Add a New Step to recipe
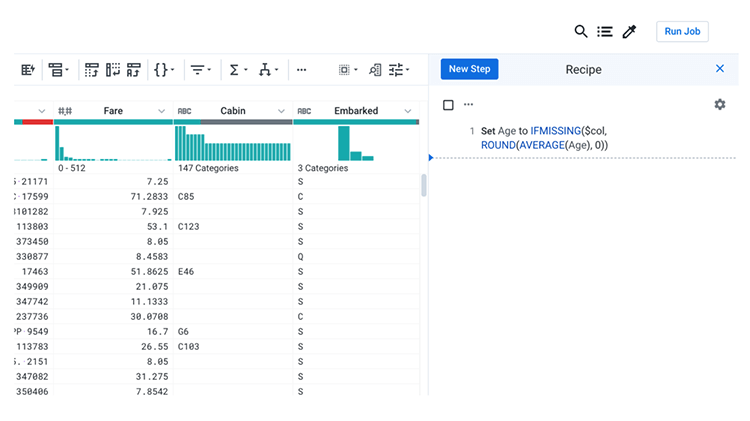Image resolution: width=750 pixels, height=421 pixels. [469, 69]
